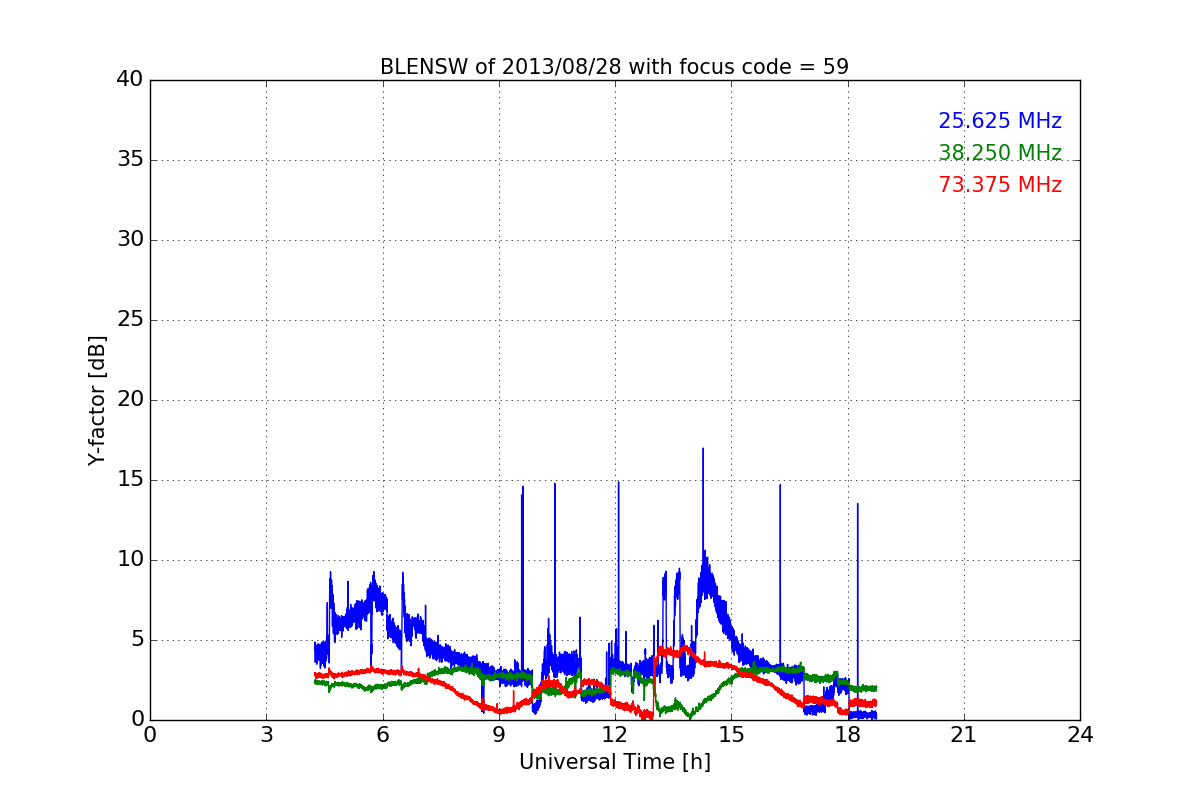Image resolution: width=1200 pixels, height=800 pixels.
Task: Click the y-axis tick label 30
Action: pos(129,240)
